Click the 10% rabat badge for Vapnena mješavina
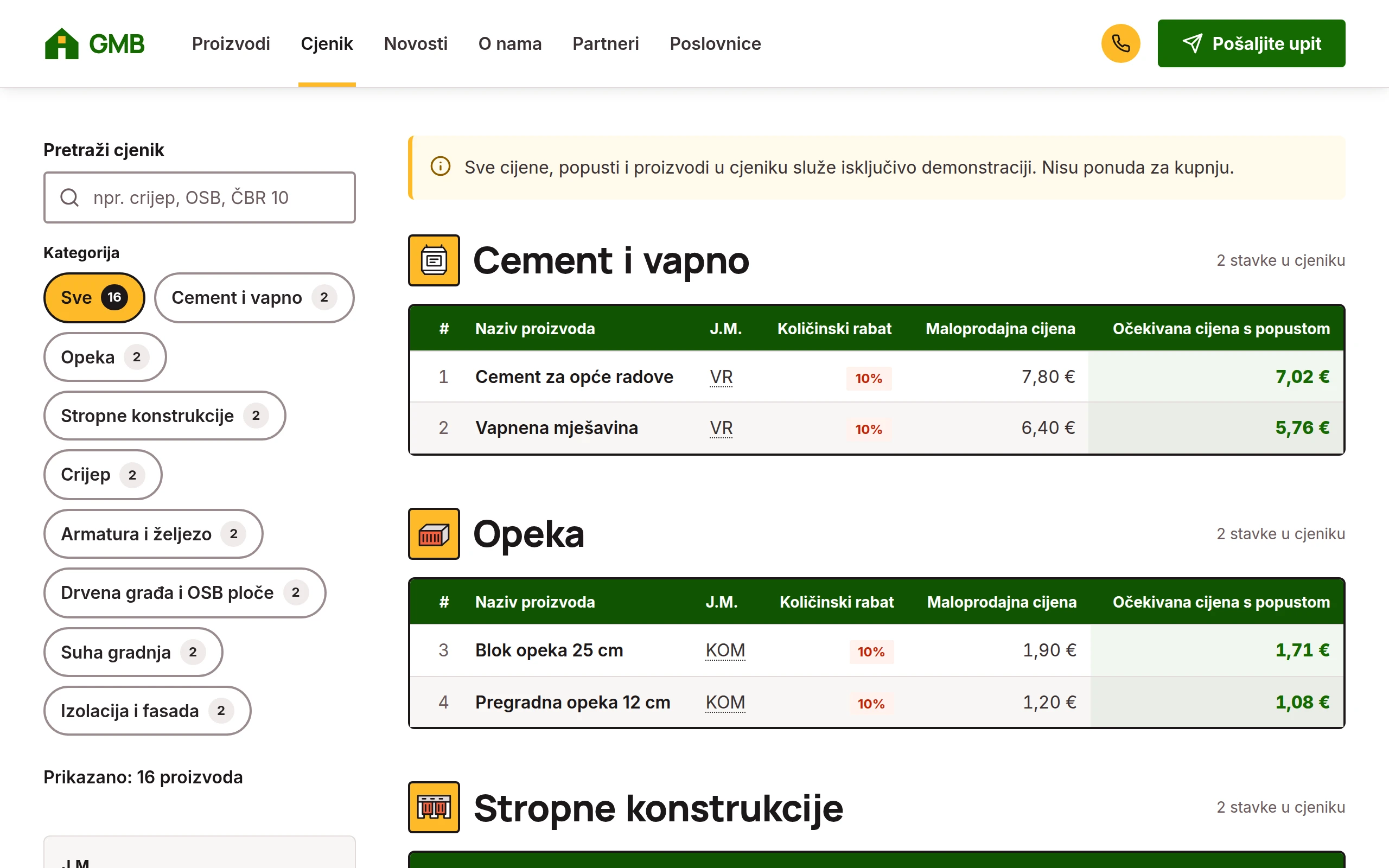This screenshot has width=1389, height=868. coord(869,430)
